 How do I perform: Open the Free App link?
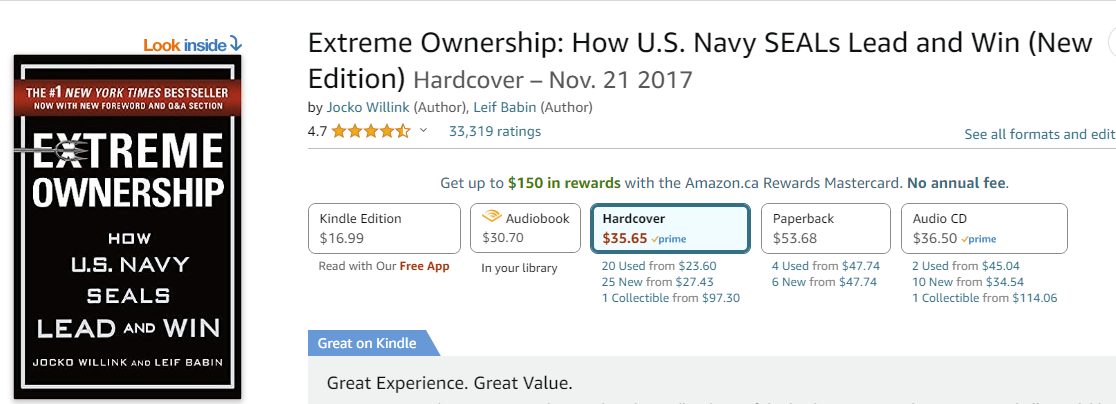click(424, 267)
